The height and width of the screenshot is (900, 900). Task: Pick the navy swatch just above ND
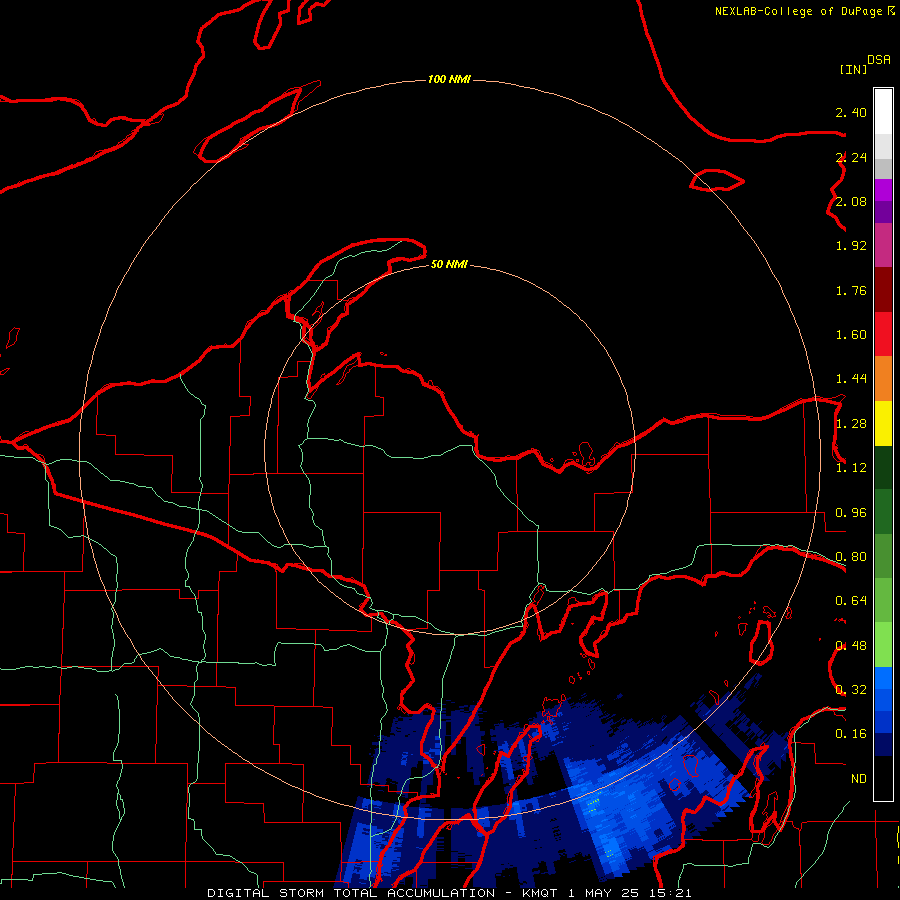[883, 745]
